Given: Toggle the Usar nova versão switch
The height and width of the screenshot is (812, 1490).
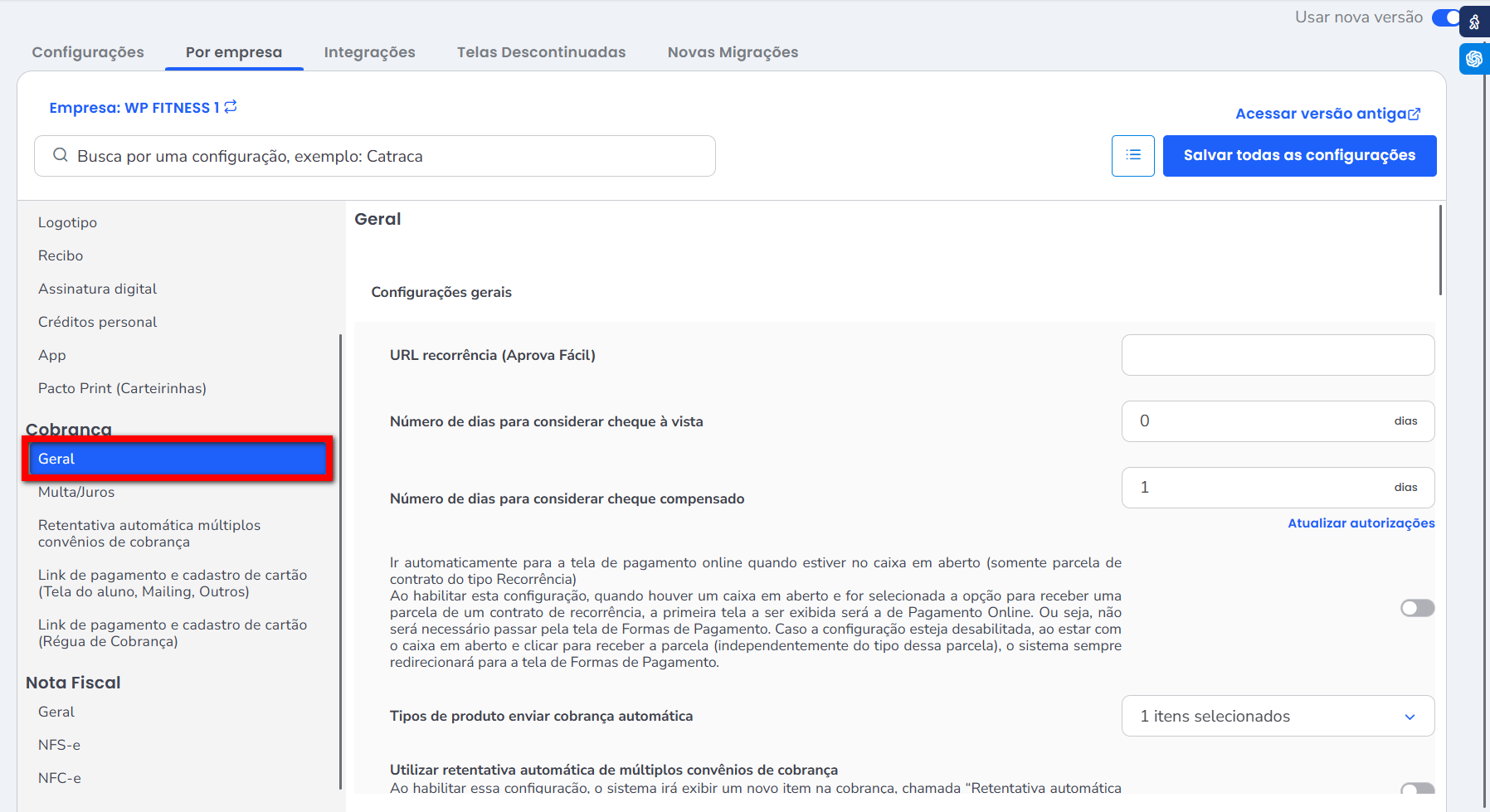Looking at the screenshot, I should [x=1446, y=17].
